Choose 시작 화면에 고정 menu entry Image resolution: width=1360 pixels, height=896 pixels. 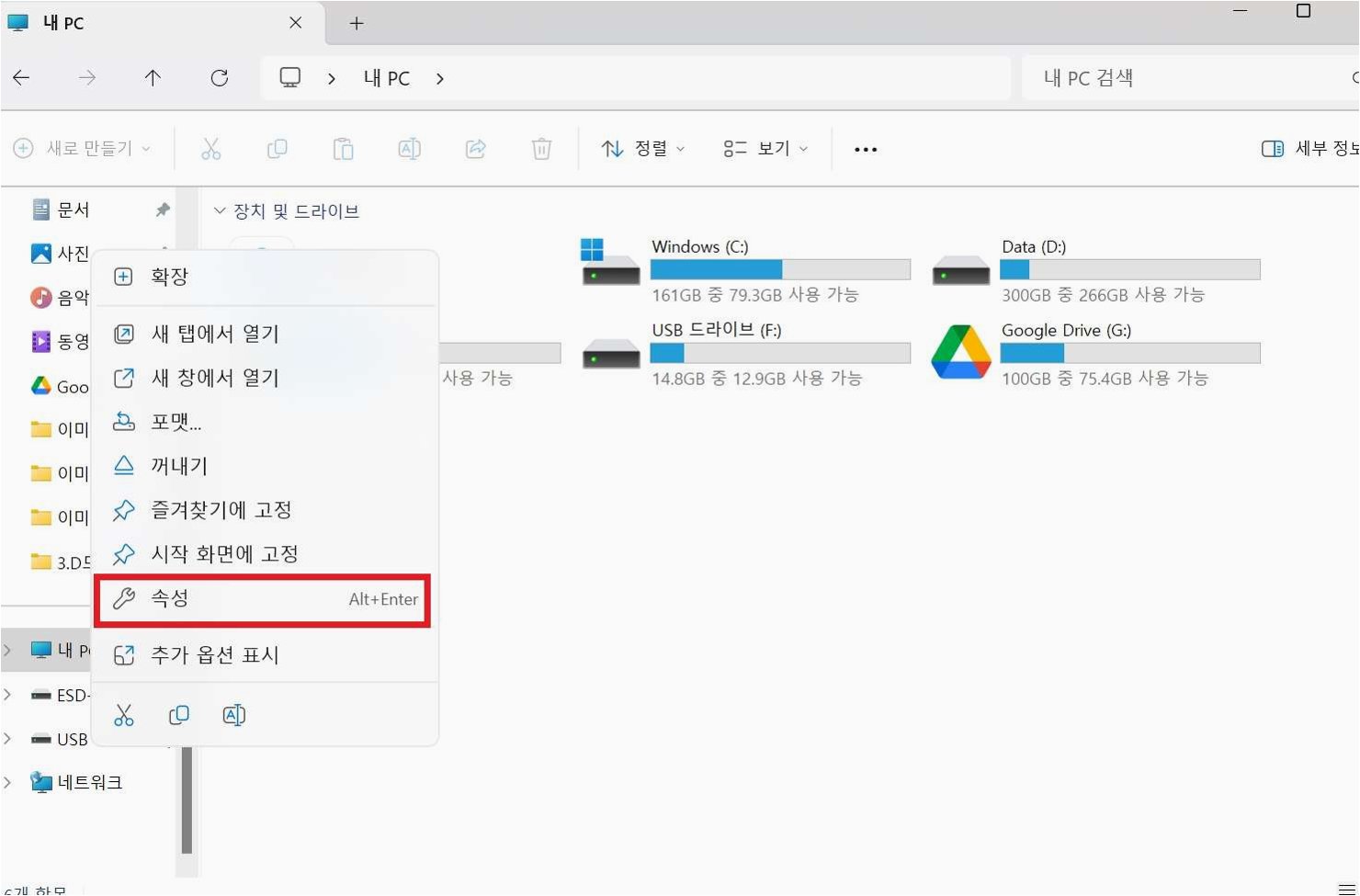(x=265, y=554)
